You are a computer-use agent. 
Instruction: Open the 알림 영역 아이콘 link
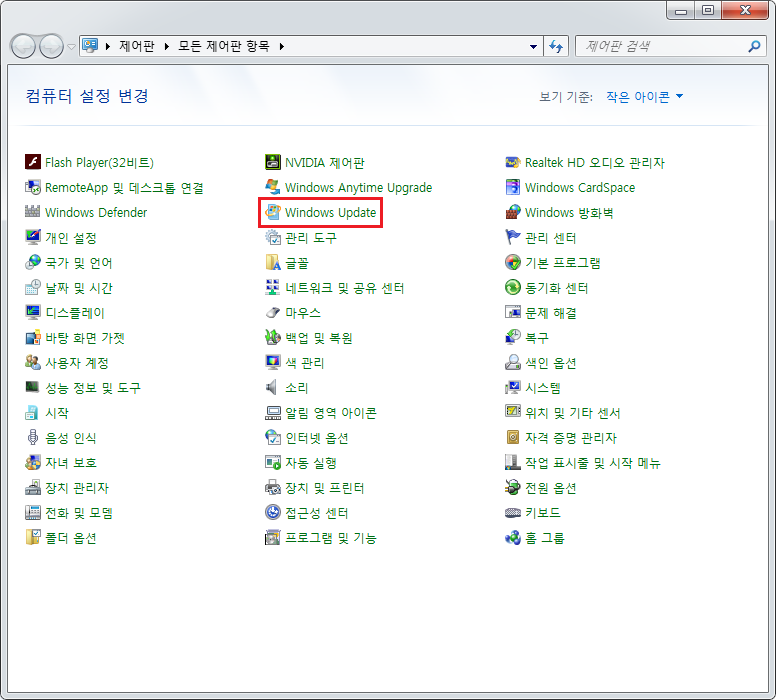pyautogui.click(x=331, y=412)
